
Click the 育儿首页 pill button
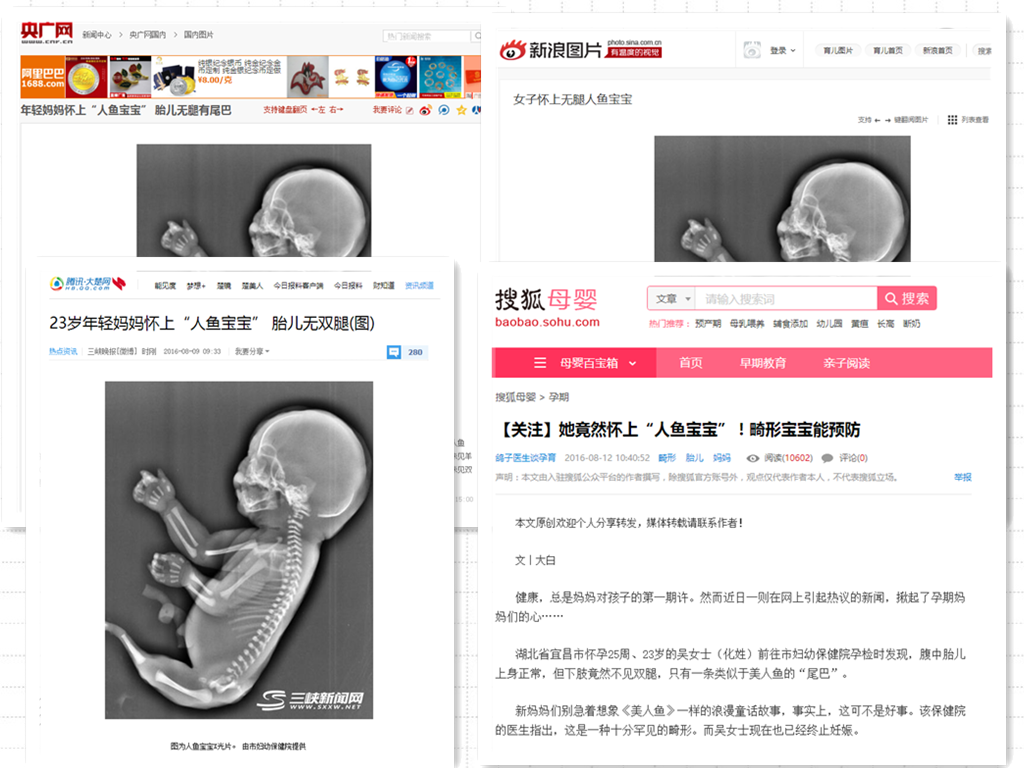pyautogui.click(x=888, y=50)
